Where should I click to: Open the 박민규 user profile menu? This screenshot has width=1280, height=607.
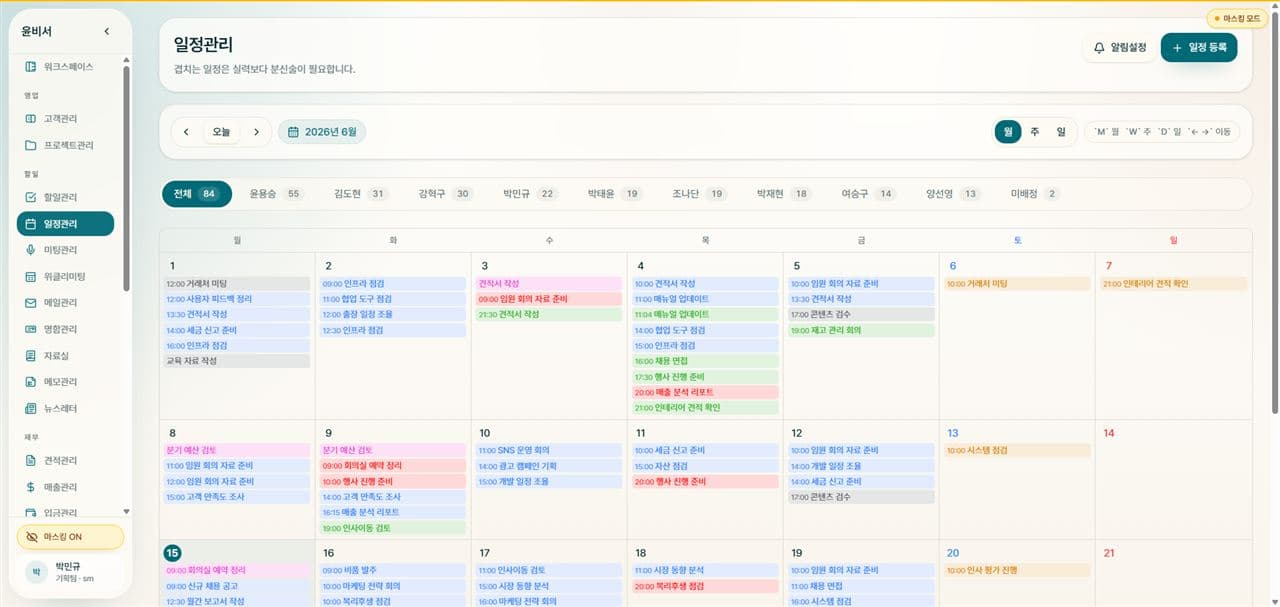pos(70,572)
